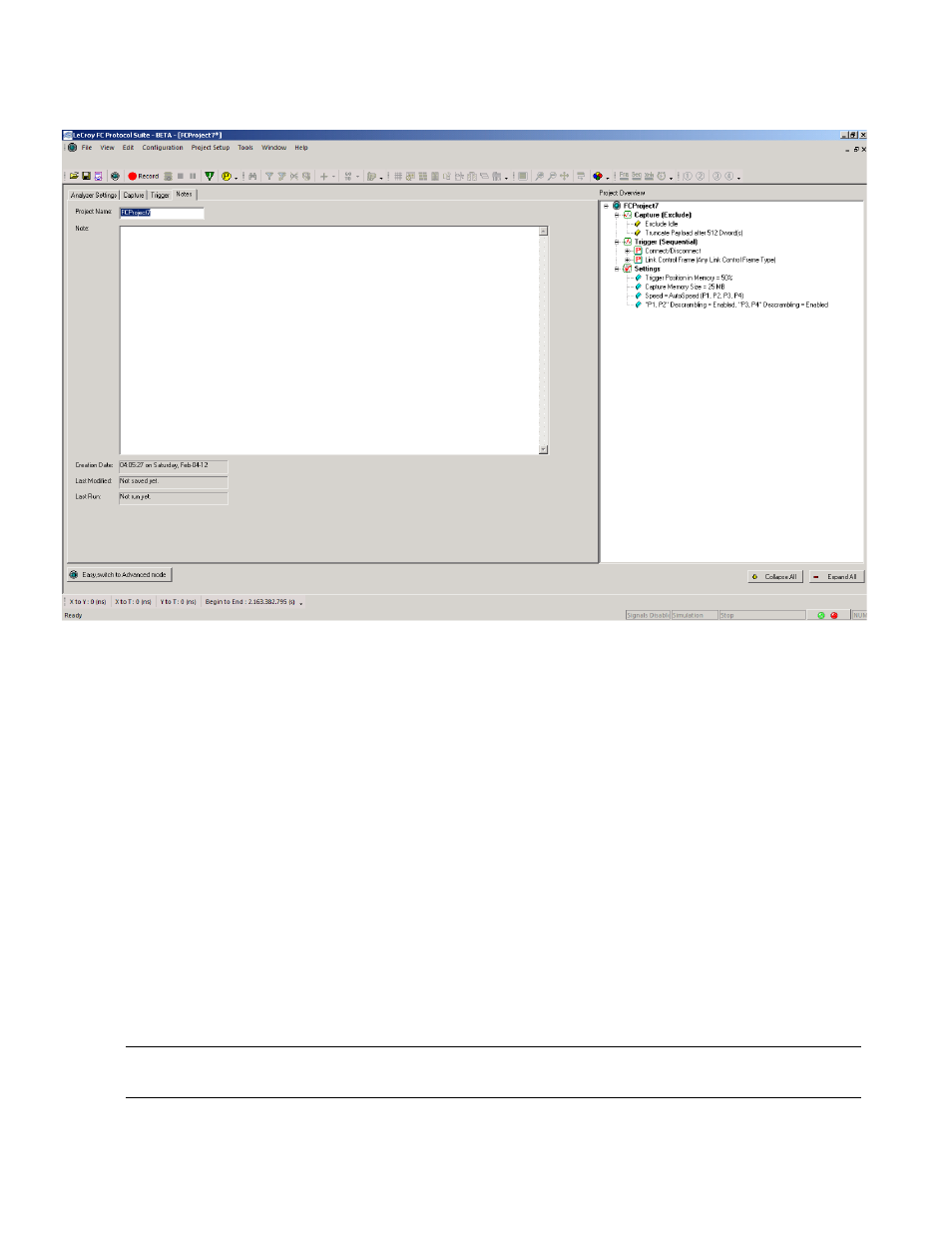
Task: Collapse the Capture (Exclude) tree node
Action: (x=617, y=215)
